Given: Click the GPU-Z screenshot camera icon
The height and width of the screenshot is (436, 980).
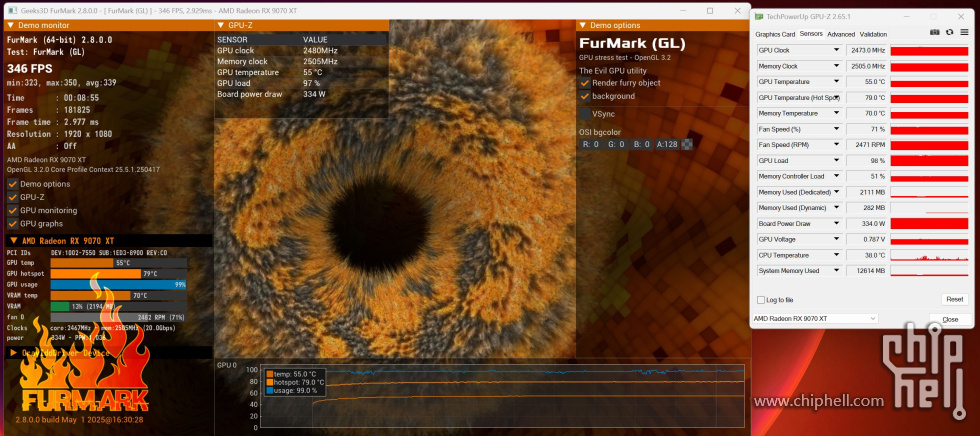Looking at the screenshot, I should click(934, 32).
